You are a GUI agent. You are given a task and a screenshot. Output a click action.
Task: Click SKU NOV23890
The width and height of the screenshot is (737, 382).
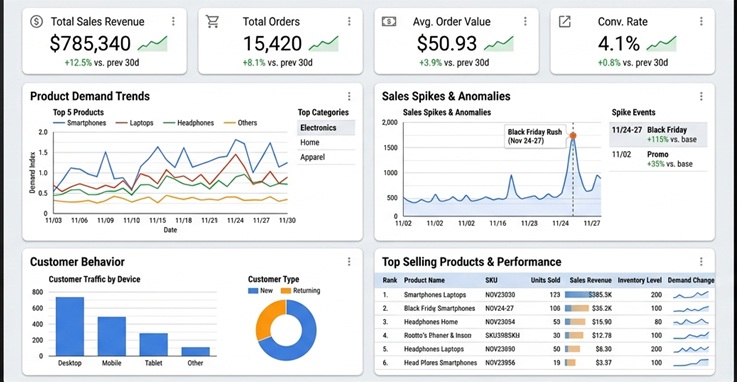500,349
